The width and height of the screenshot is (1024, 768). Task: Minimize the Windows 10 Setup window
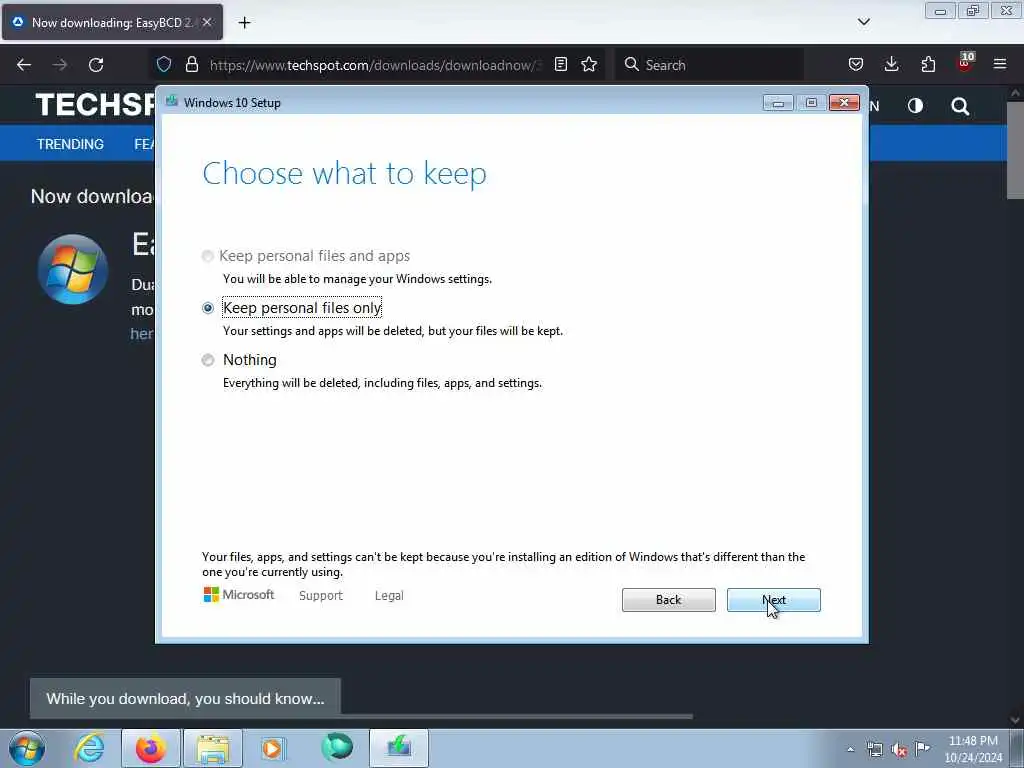[778, 103]
